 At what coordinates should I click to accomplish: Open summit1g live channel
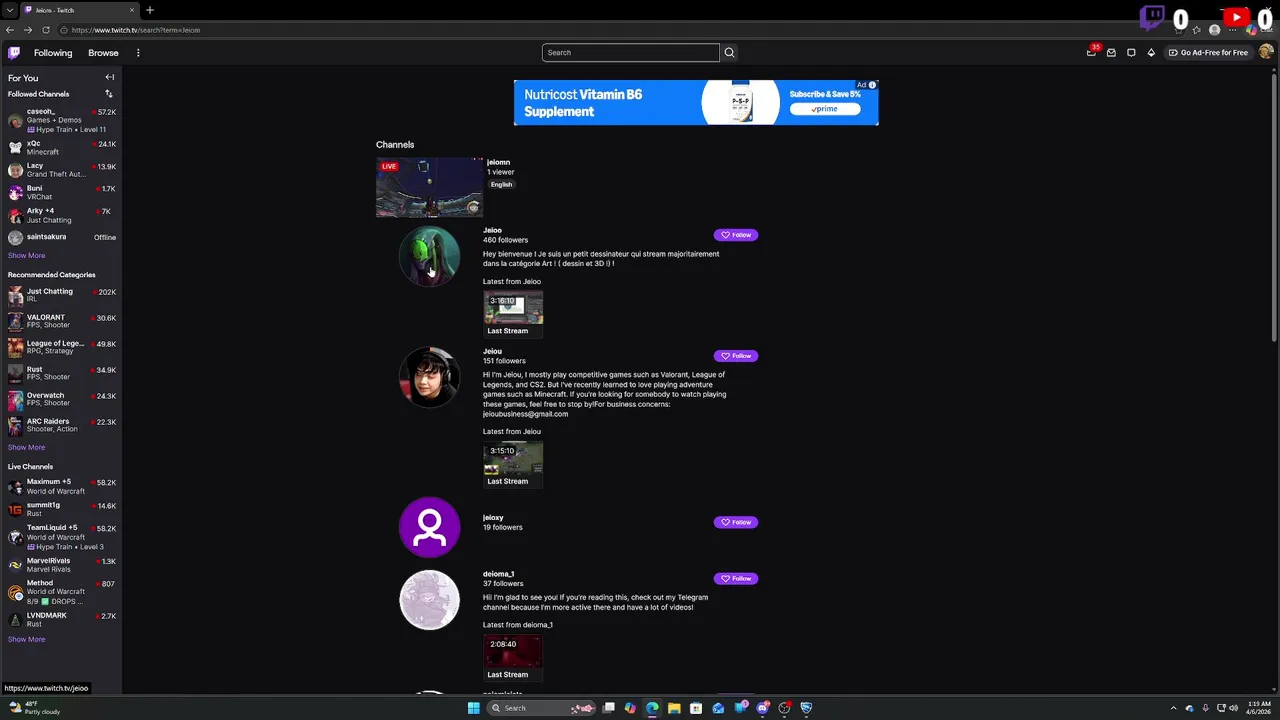[x=61, y=509]
